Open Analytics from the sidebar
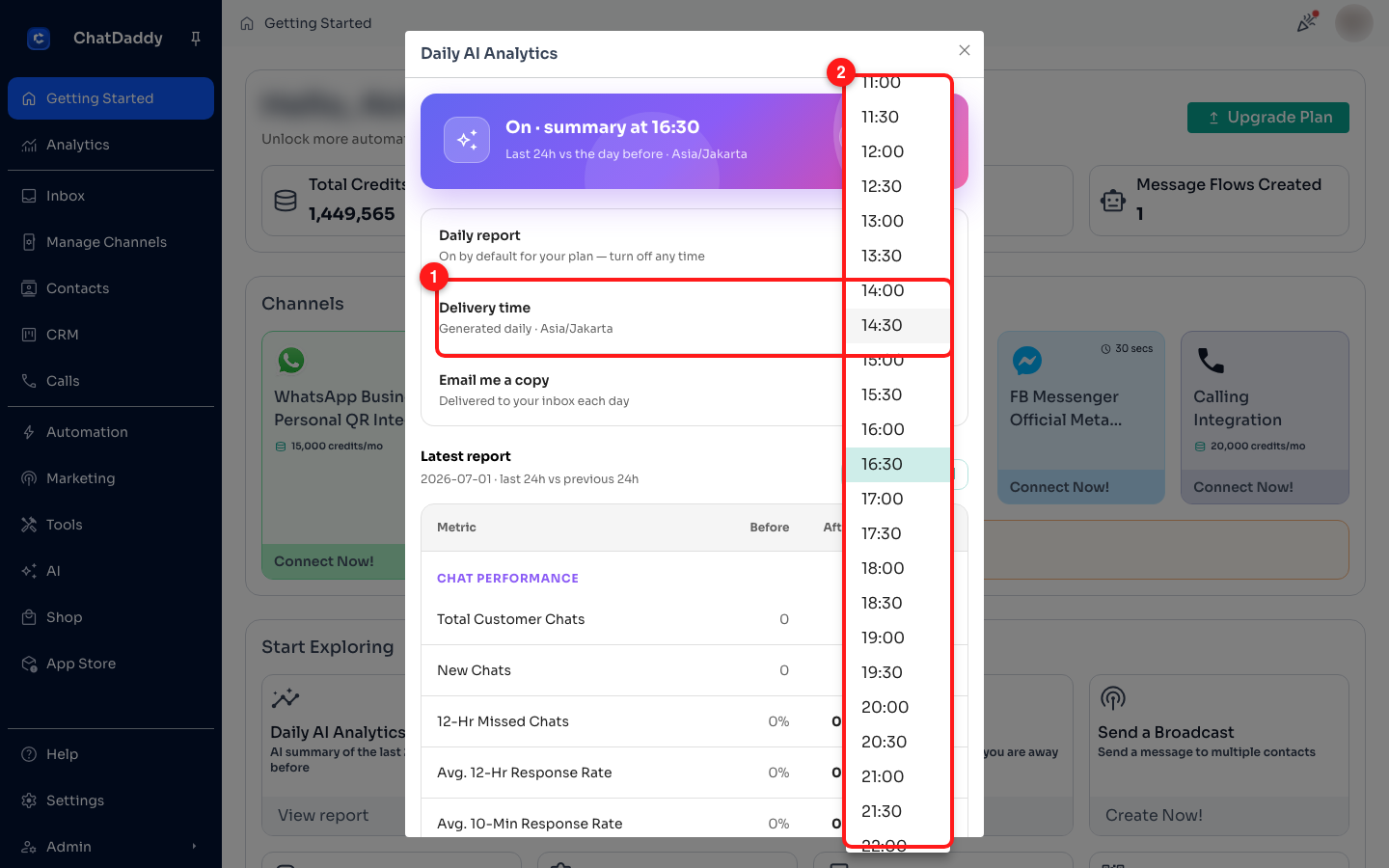Viewport: 1389px width, 868px height. click(111, 145)
